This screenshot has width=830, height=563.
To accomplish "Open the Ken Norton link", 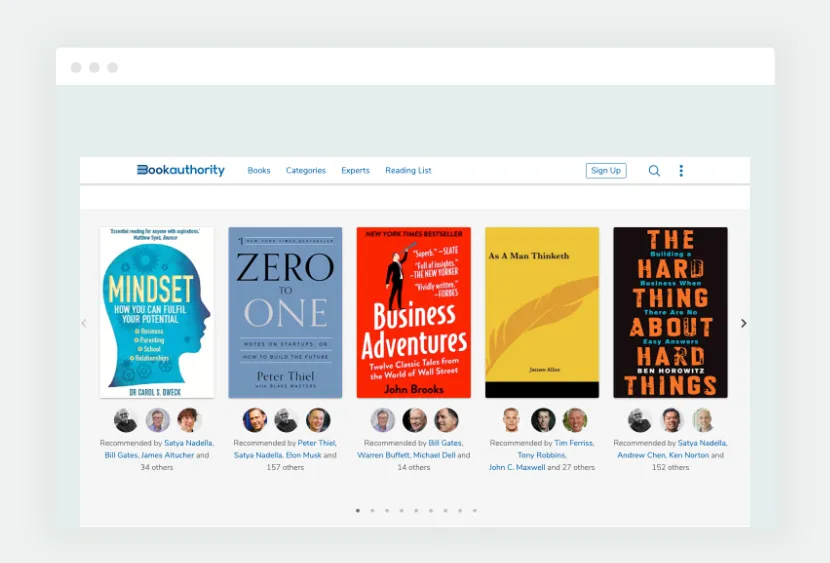I will [x=689, y=455].
